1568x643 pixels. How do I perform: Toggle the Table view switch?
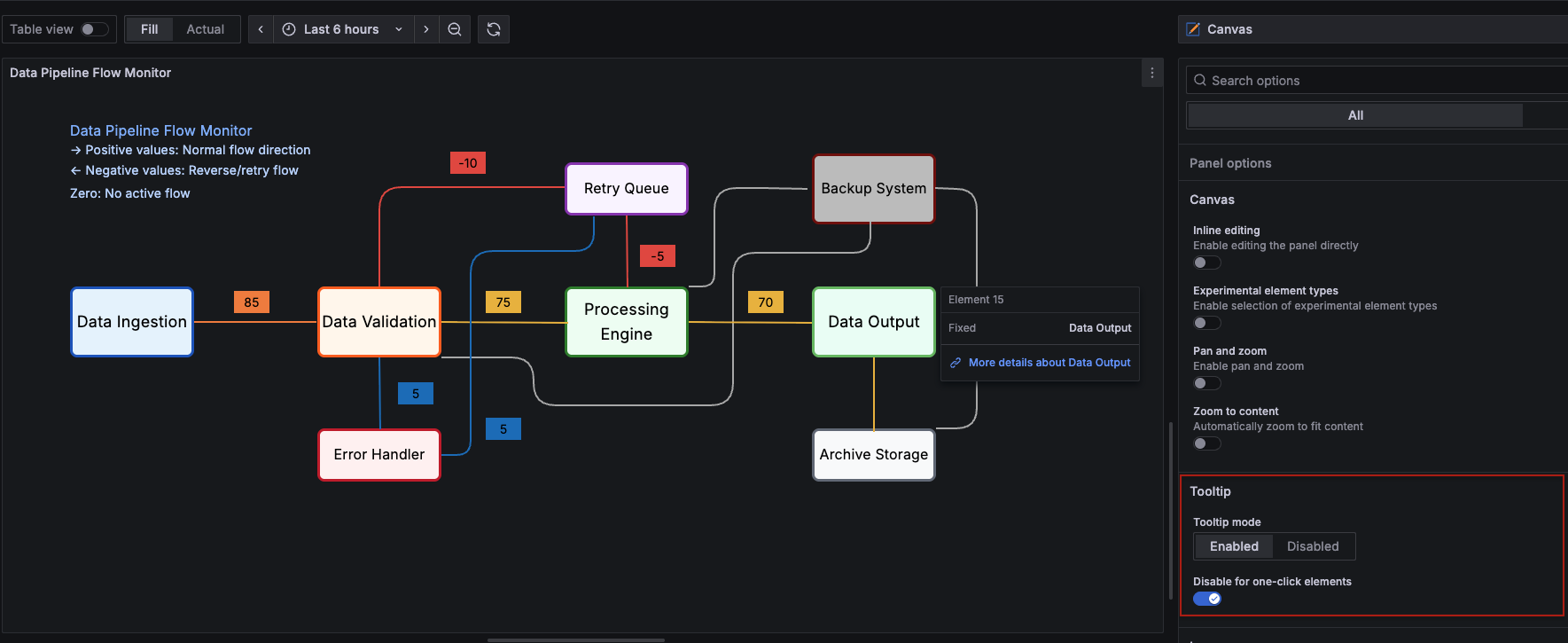coord(94,29)
